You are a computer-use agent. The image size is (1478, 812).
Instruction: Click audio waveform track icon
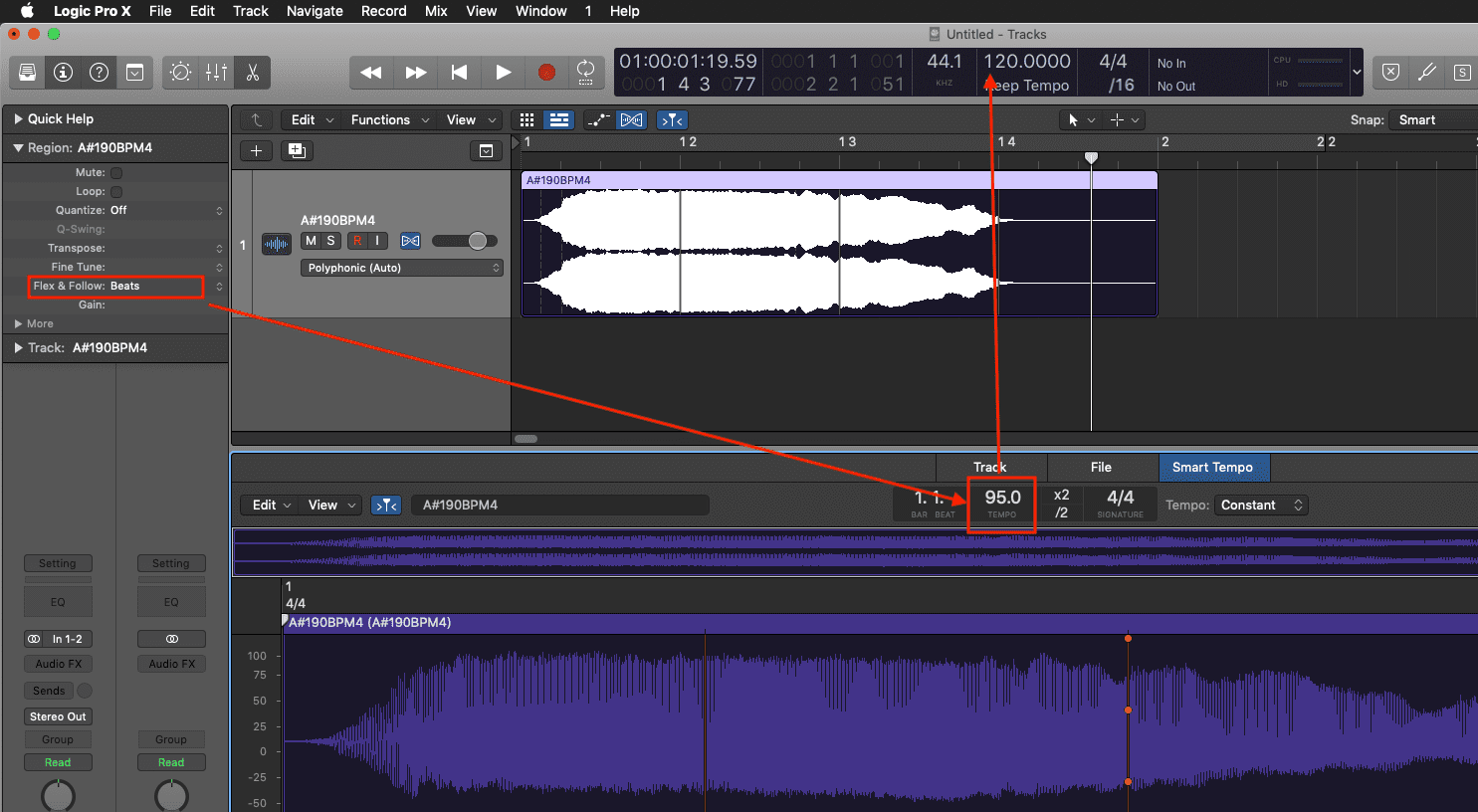point(277,242)
